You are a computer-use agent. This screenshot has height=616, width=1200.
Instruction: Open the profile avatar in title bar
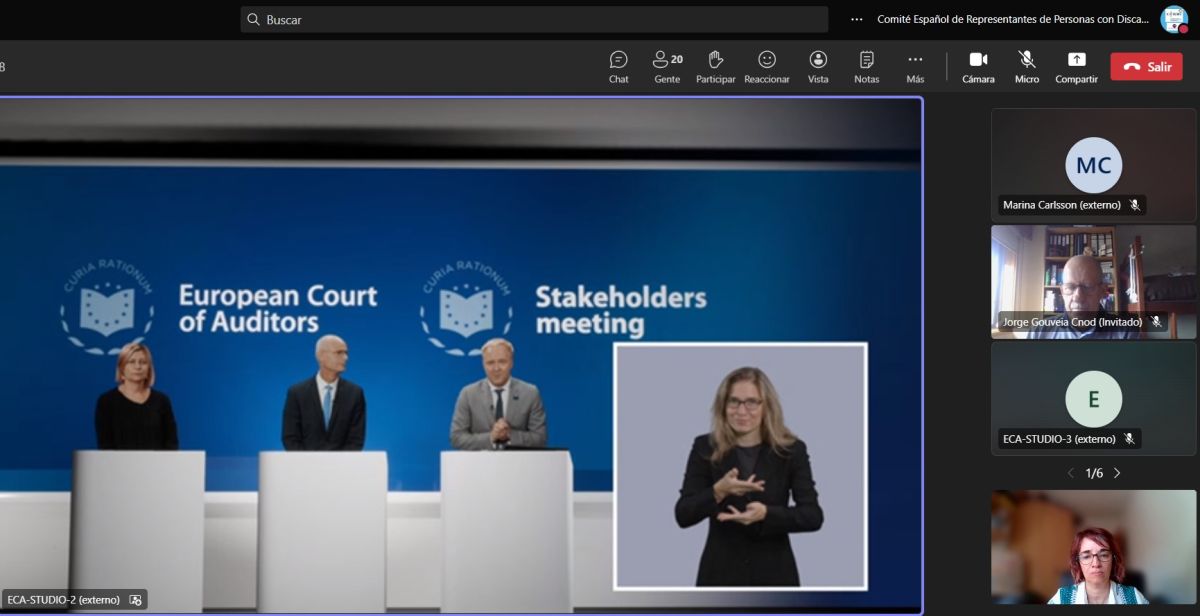click(x=1173, y=19)
